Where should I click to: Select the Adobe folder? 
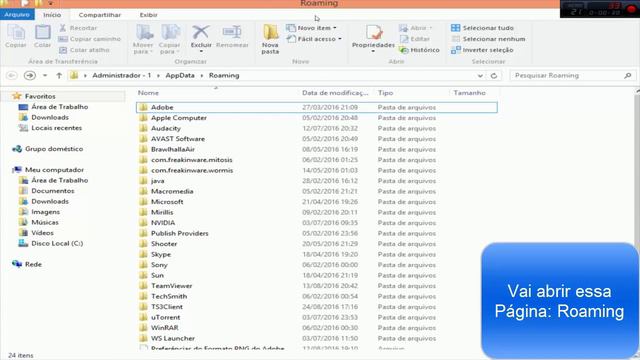(317, 107)
